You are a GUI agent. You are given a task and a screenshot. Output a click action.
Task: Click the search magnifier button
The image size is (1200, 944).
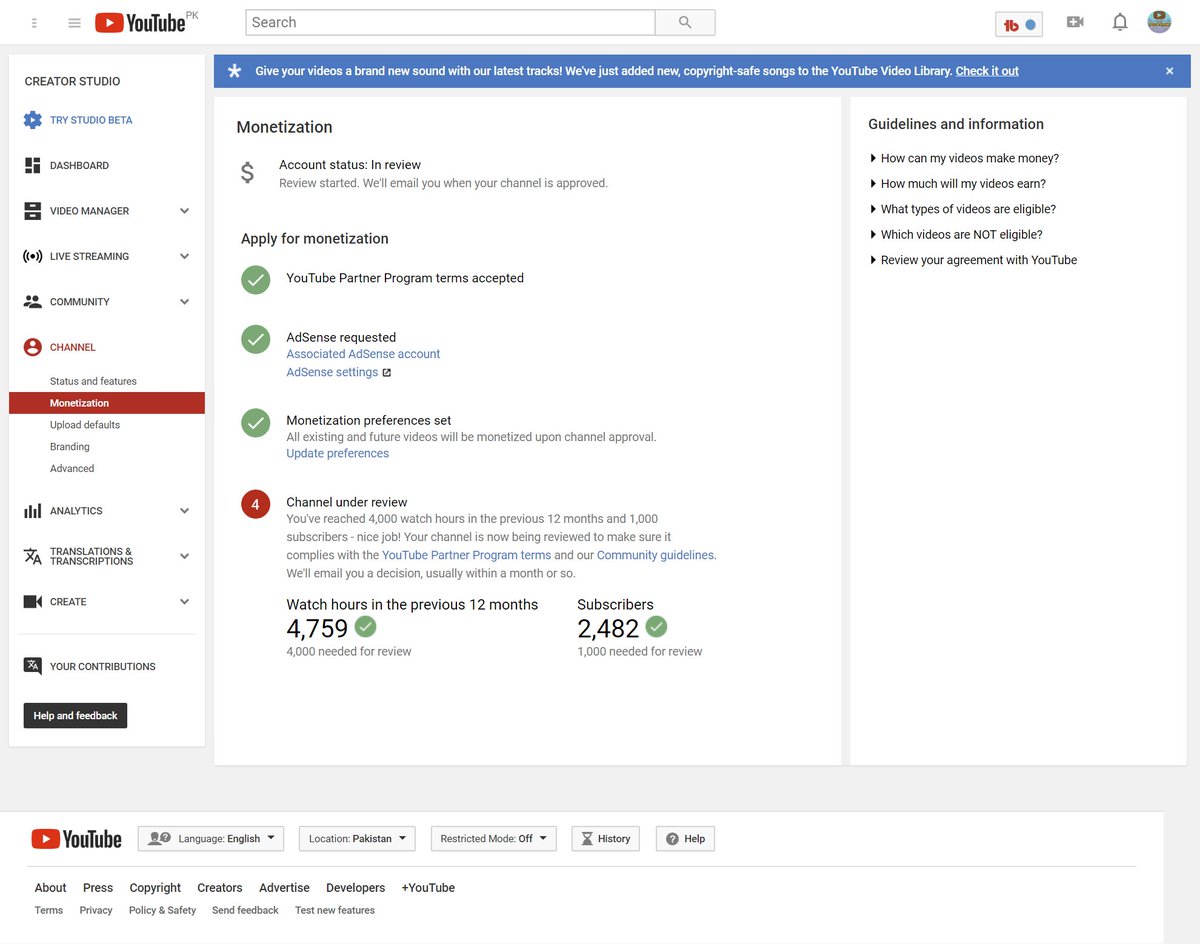tap(685, 22)
